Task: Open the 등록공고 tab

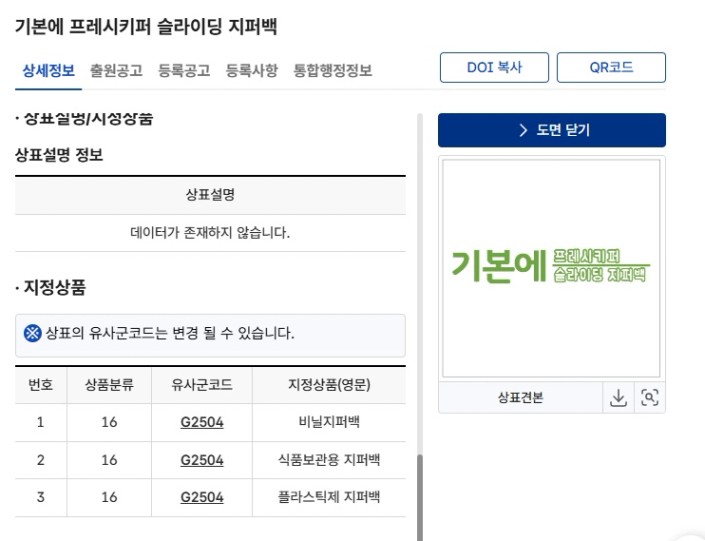Action: pos(184,71)
